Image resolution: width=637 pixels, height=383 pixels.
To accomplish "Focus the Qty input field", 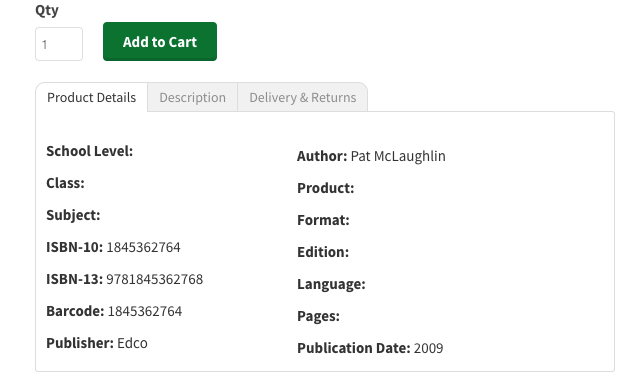I will pyautogui.click(x=59, y=44).
